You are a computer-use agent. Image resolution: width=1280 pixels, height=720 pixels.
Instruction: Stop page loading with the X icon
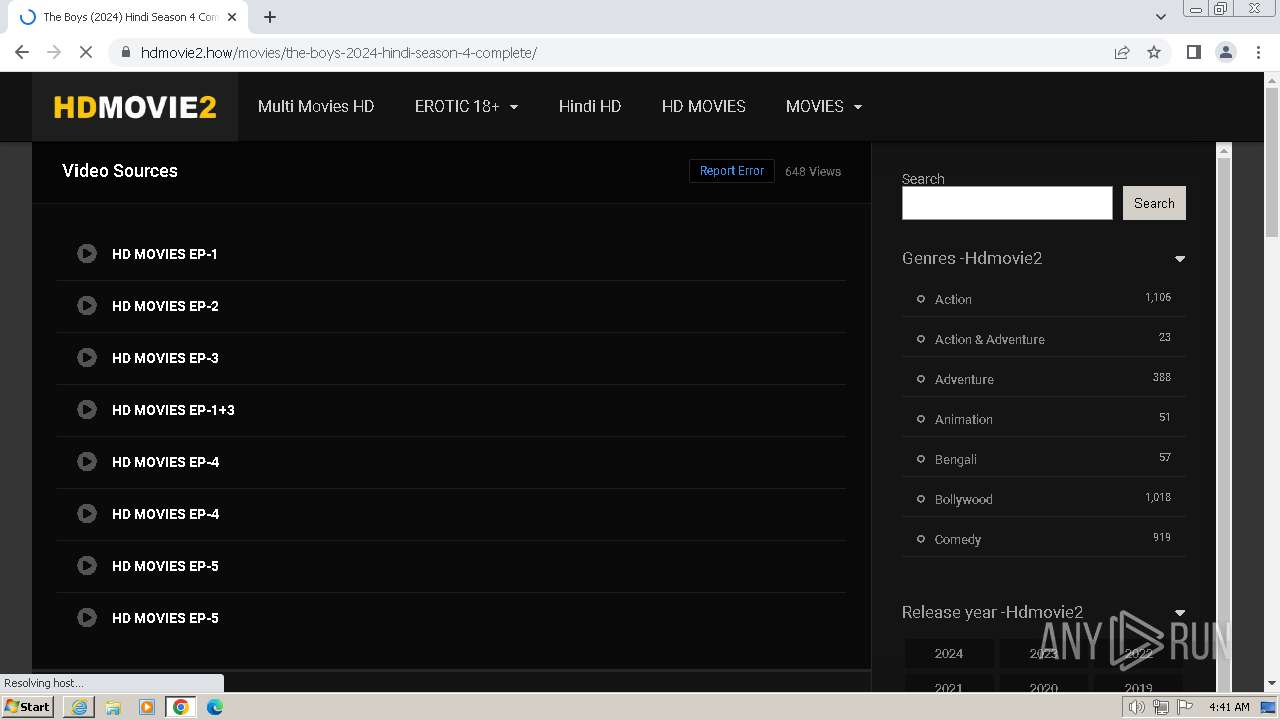click(86, 52)
